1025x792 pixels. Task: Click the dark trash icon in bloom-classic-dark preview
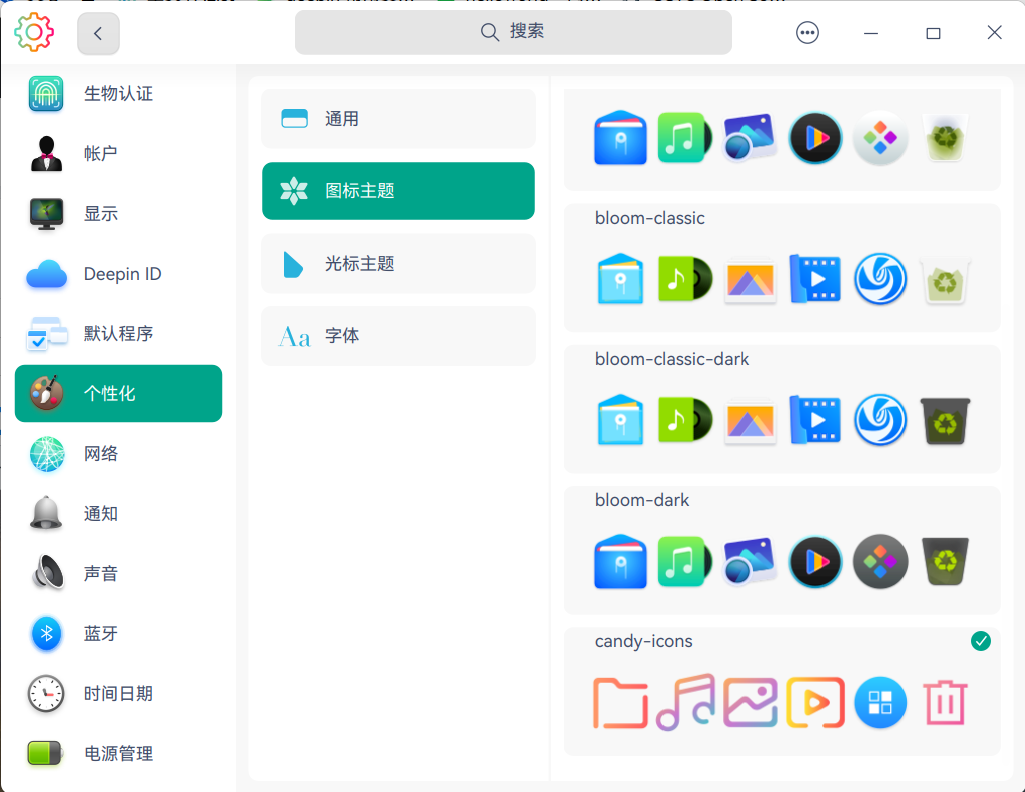(945, 421)
